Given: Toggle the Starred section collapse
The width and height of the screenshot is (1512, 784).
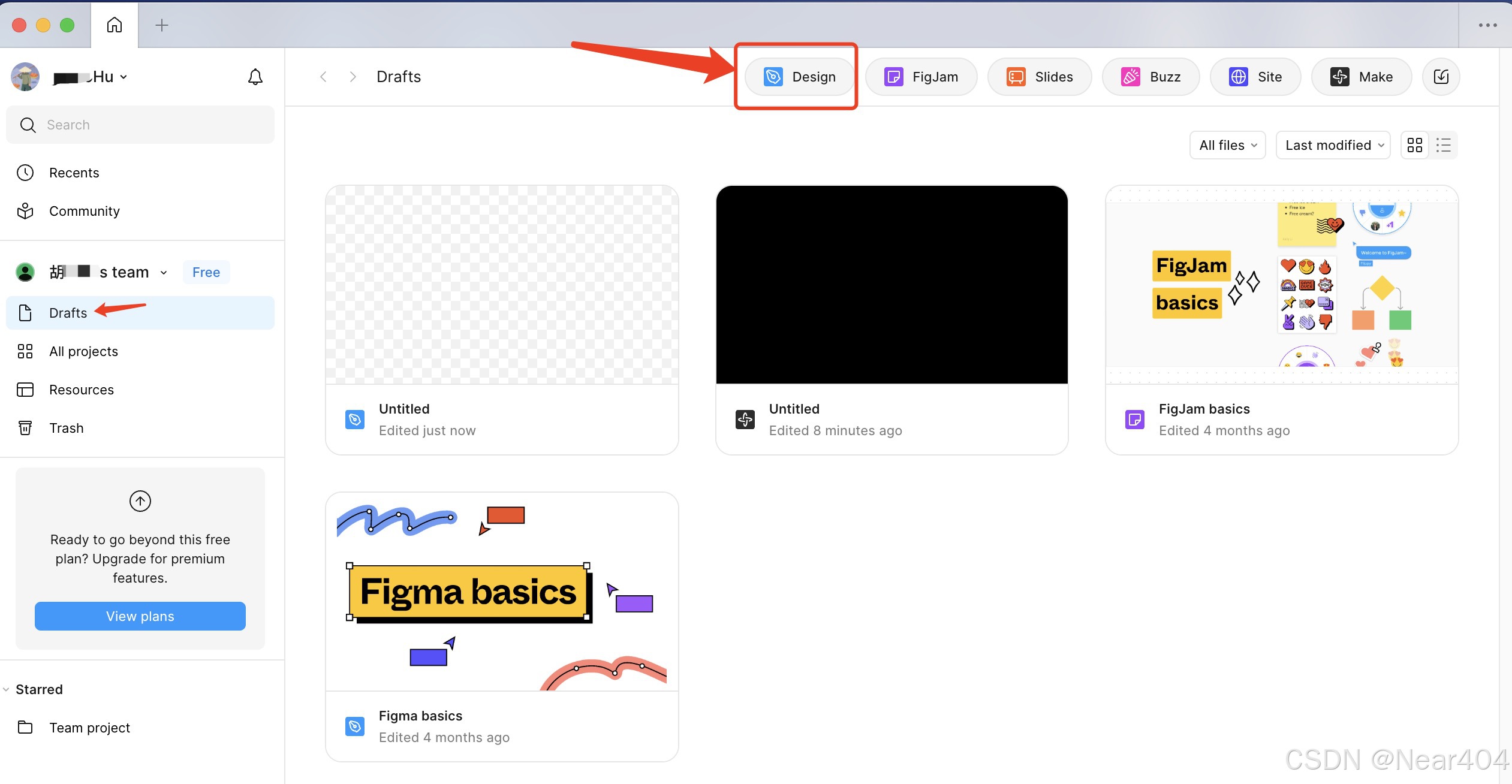Looking at the screenshot, I should pos(6,689).
